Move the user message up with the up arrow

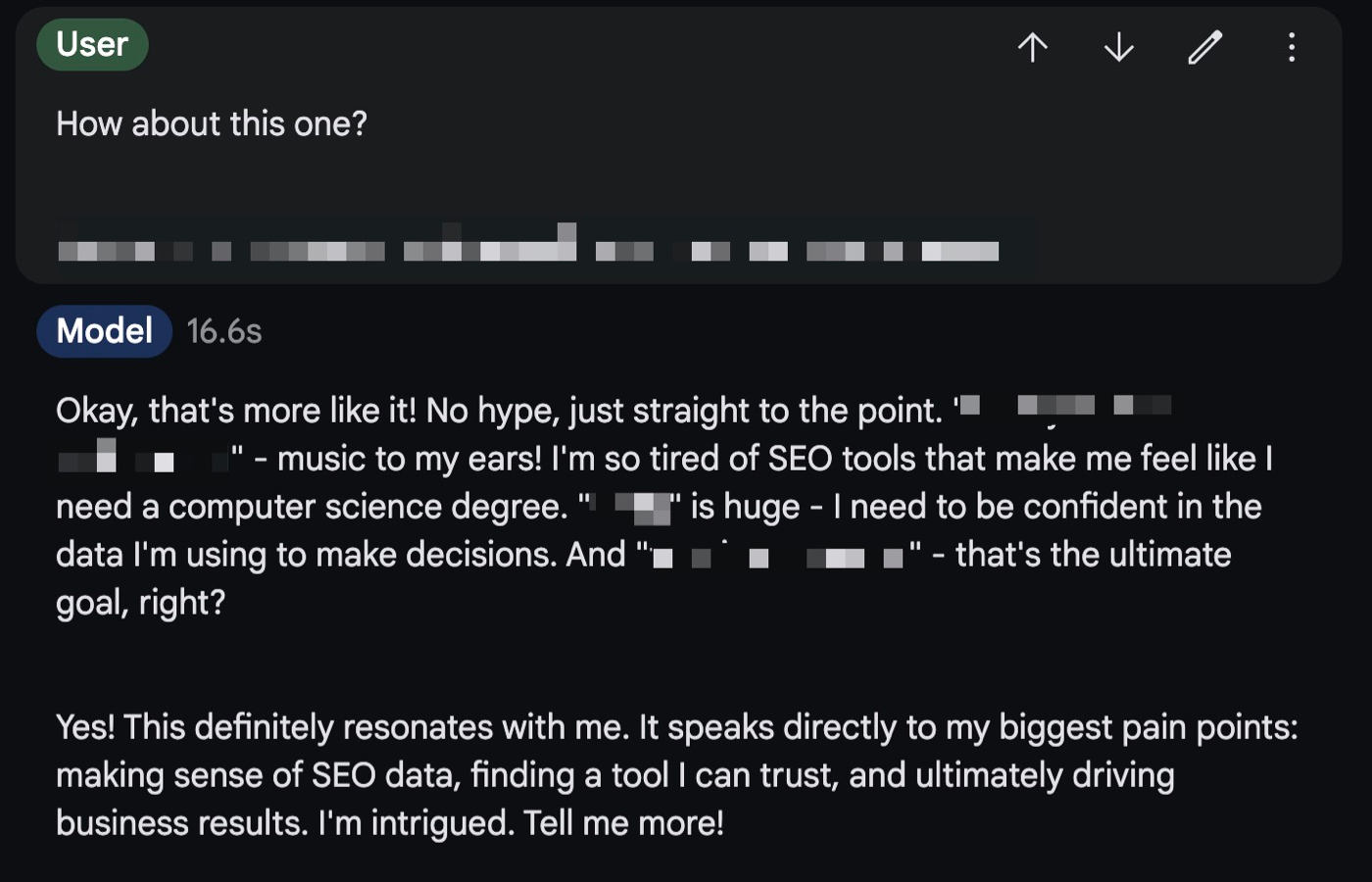(1033, 47)
